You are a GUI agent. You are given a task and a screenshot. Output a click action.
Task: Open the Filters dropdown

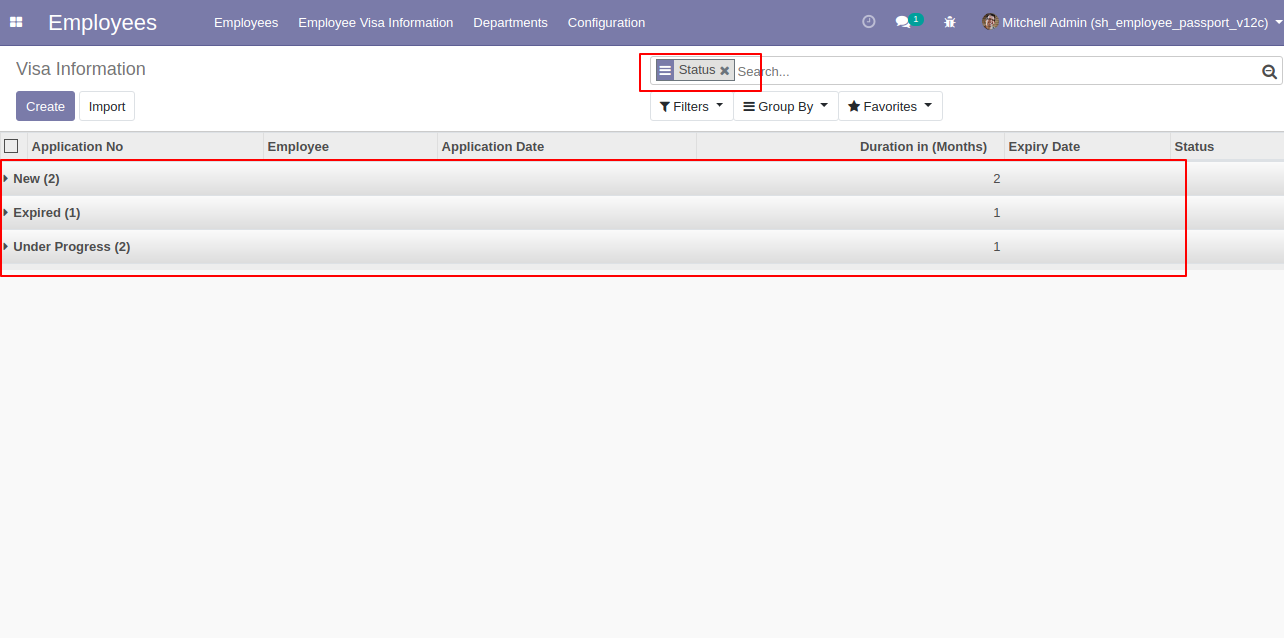[x=691, y=106]
